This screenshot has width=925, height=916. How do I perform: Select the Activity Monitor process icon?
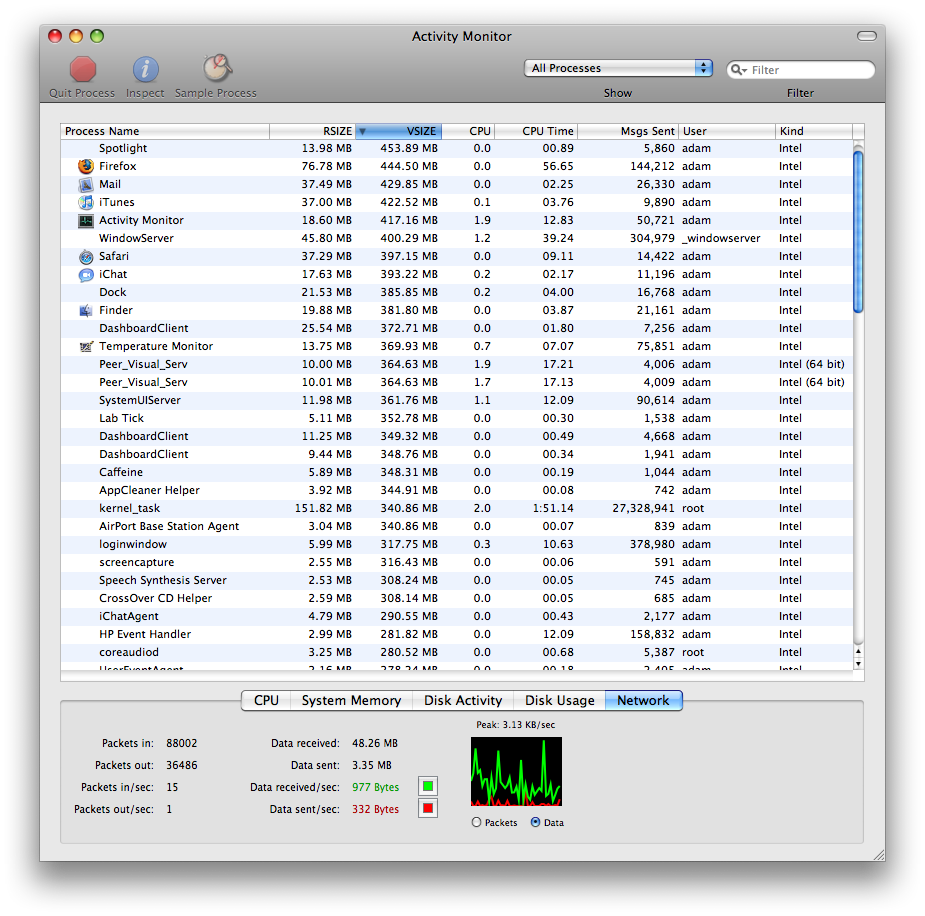coord(86,221)
